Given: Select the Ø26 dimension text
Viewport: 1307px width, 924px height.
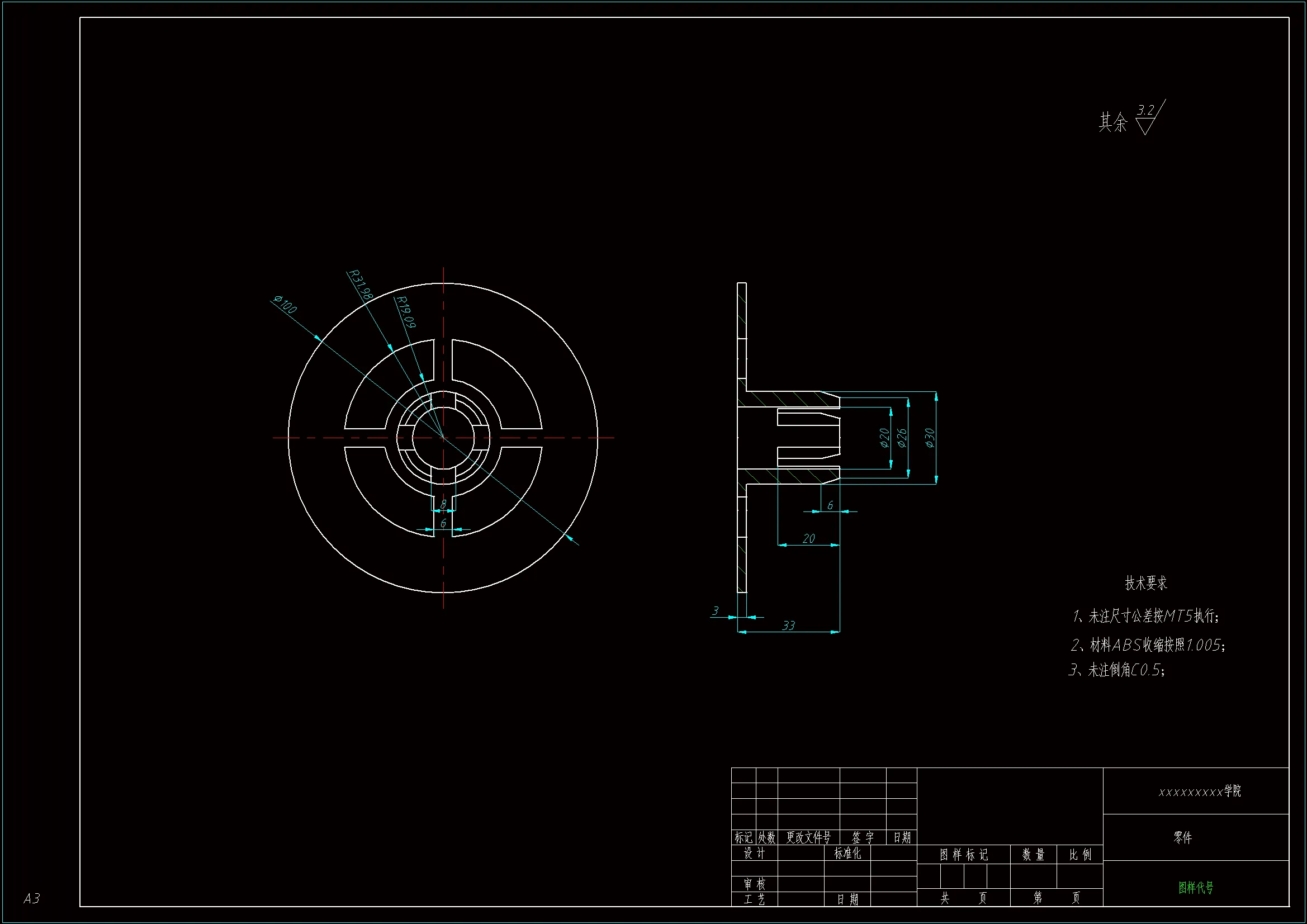Looking at the screenshot, I should [902, 438].
